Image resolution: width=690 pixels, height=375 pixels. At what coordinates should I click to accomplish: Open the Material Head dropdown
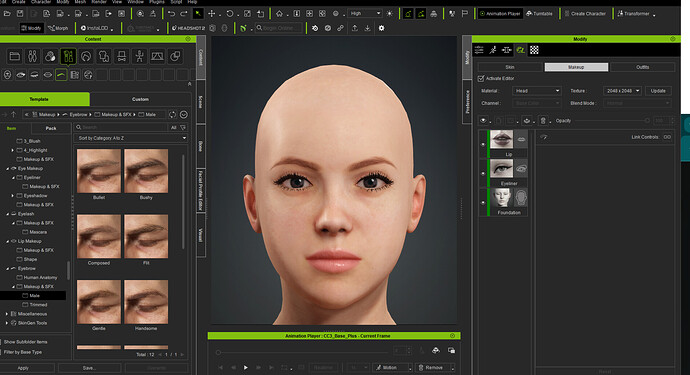536,91
